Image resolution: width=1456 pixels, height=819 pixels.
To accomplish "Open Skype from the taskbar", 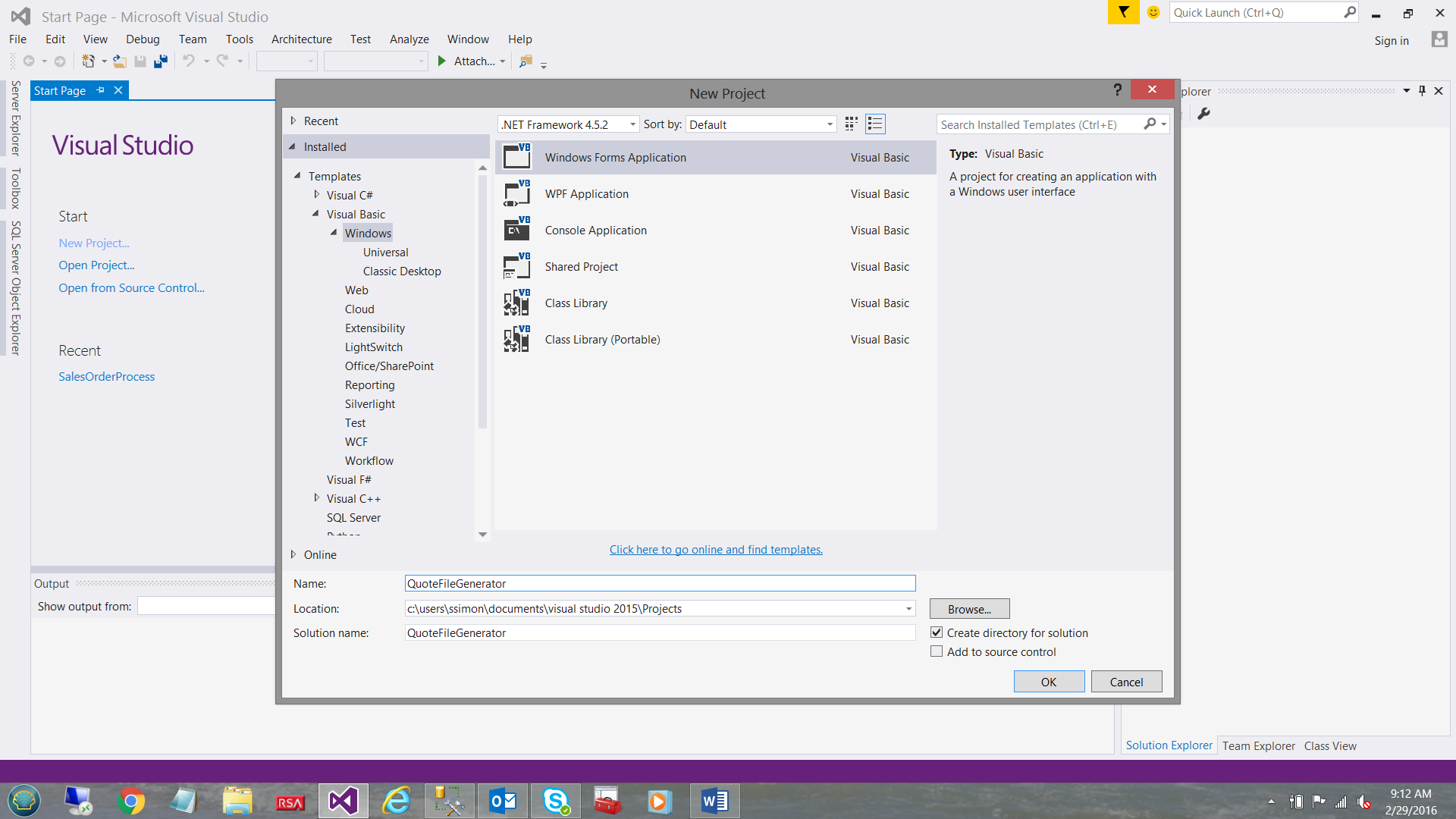I will [555, 800].
